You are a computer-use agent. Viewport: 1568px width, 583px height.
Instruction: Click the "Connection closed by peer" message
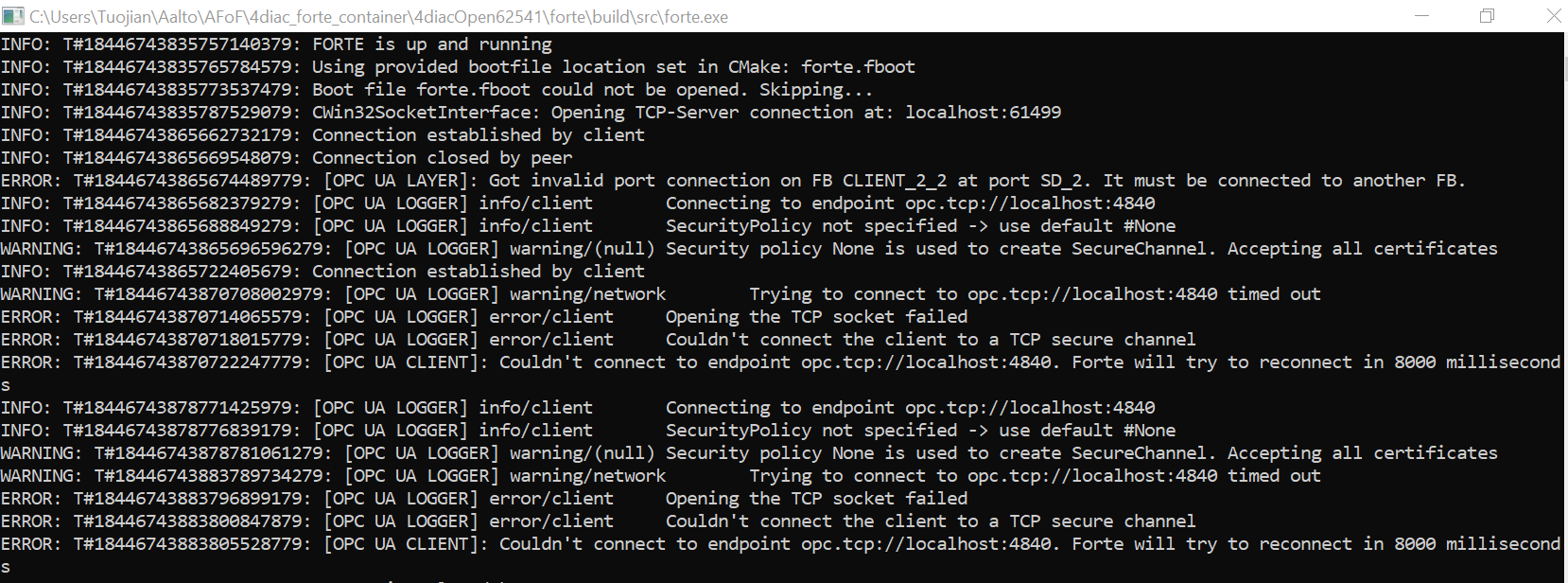coord(442,158)
